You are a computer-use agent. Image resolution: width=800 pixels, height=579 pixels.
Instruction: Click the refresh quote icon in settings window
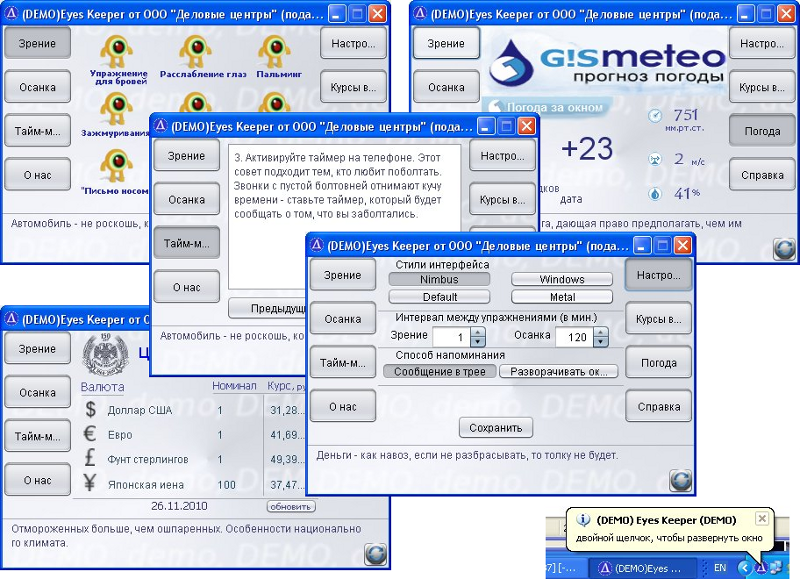click(681, 480)
